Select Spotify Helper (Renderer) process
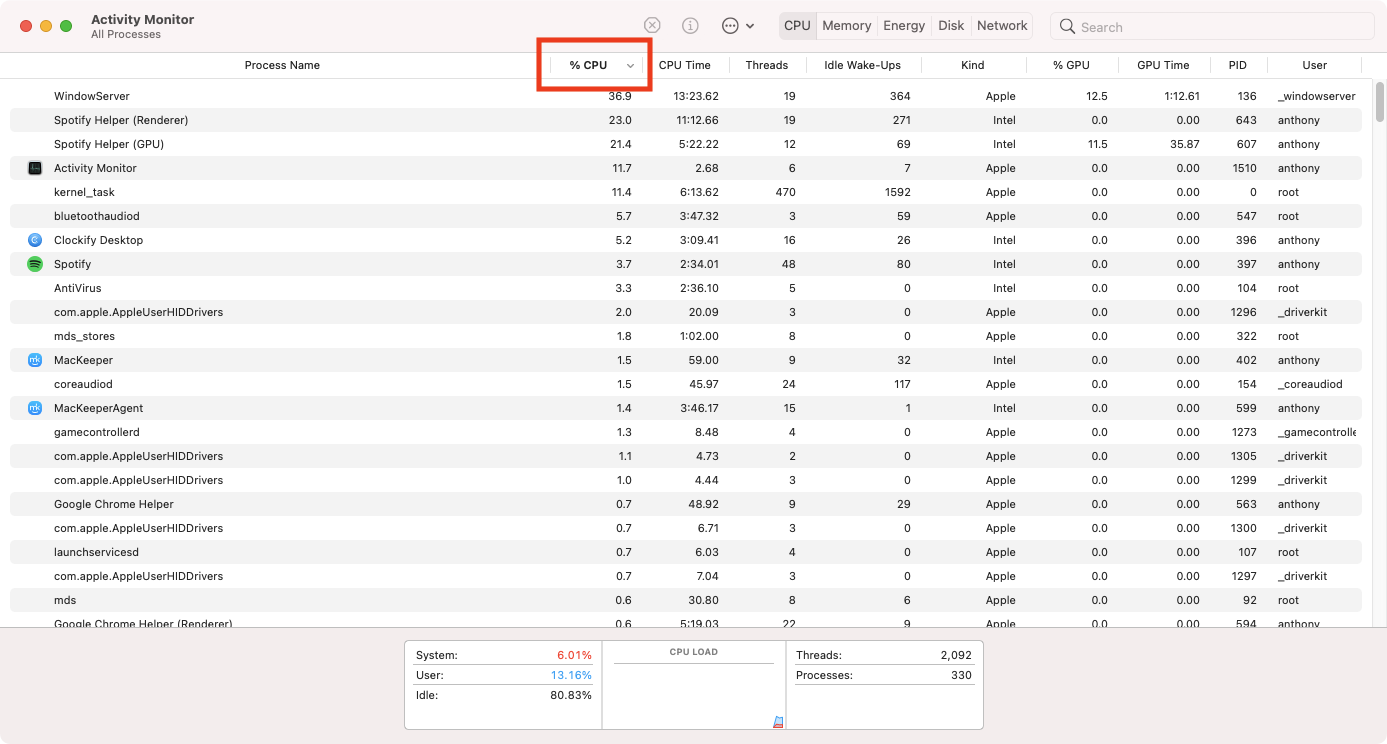The width and height of the screenshot is (1387, 744). [x=685, y=120]
